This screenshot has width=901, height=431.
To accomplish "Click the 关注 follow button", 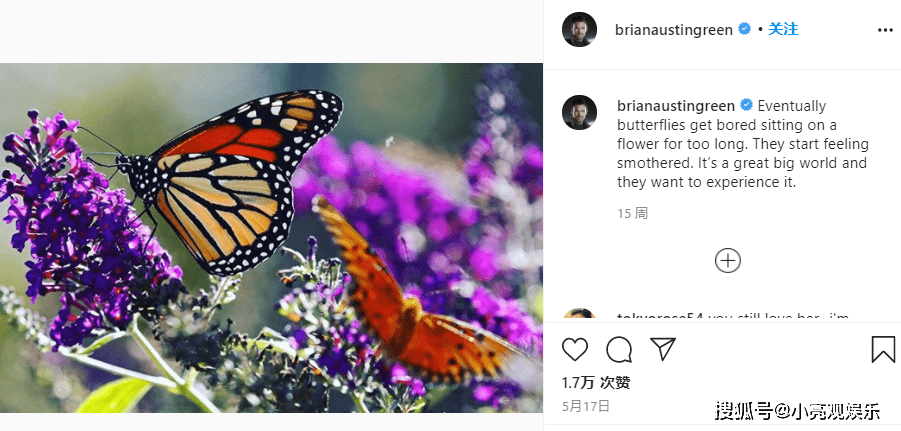I will click(783, 29).
